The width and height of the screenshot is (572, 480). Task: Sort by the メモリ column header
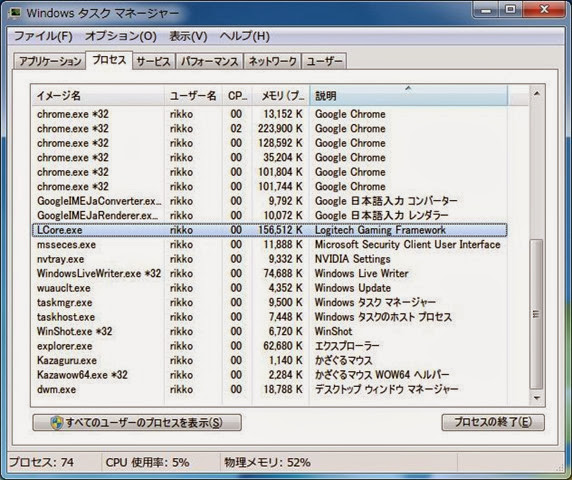point(281,96)
